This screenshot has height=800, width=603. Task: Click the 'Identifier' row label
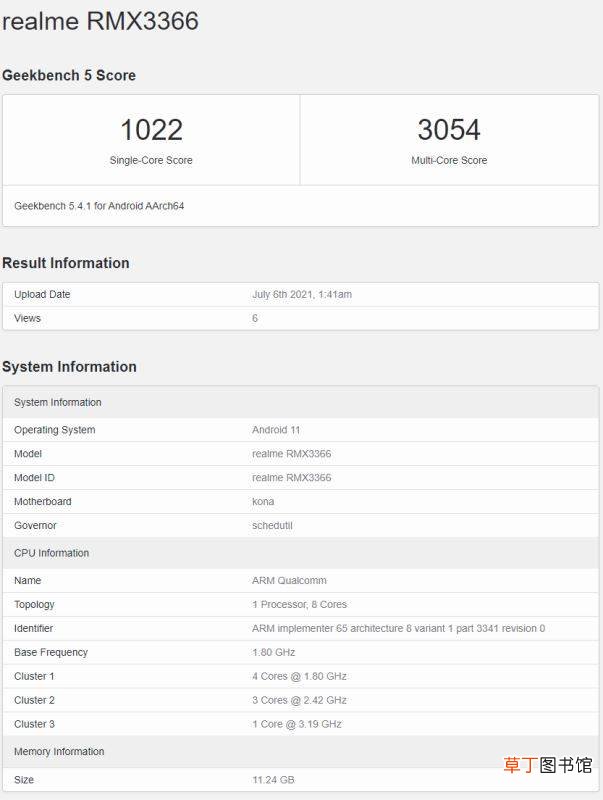[34, 629]
